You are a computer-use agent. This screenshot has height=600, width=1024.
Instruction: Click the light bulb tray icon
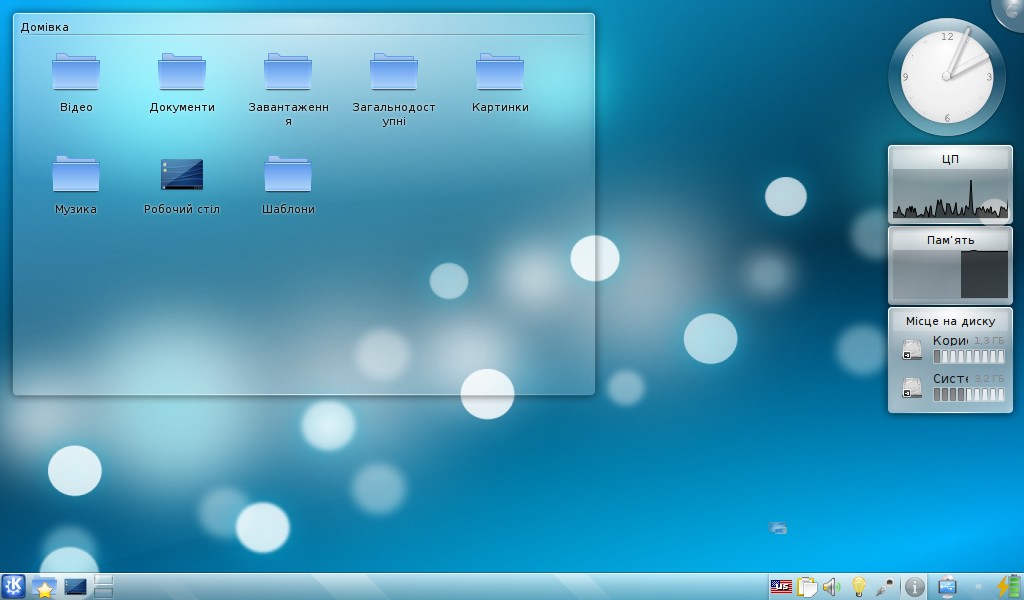coord(858,586)
